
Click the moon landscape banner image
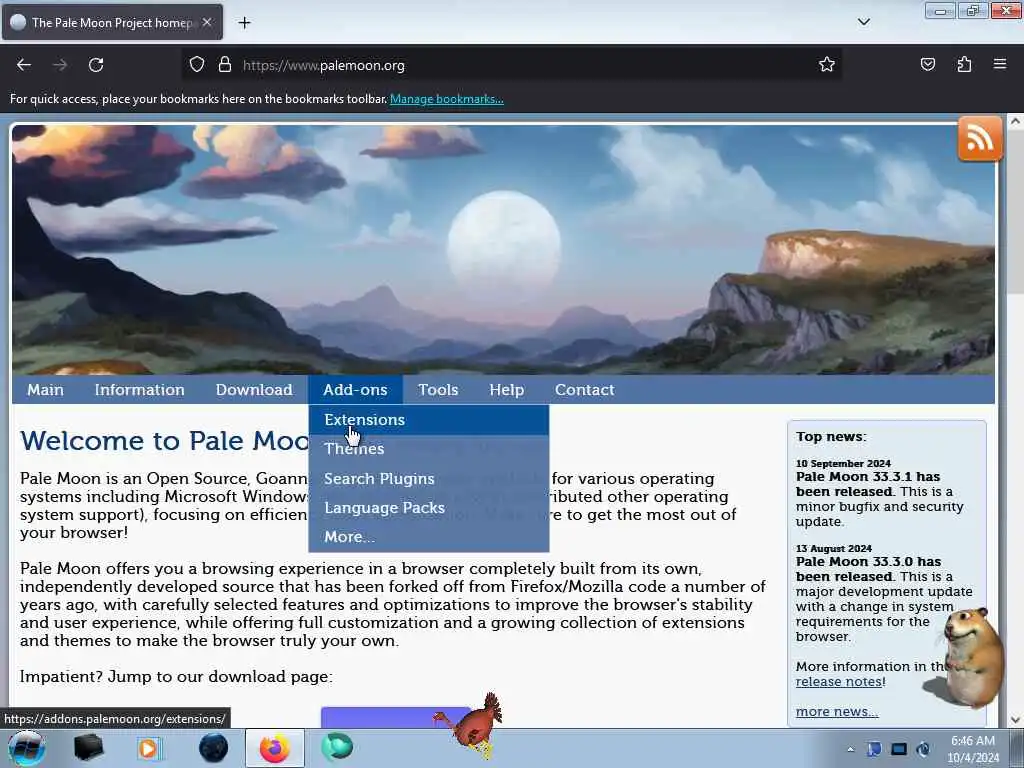pyautogui.click(x=503, y=249)
